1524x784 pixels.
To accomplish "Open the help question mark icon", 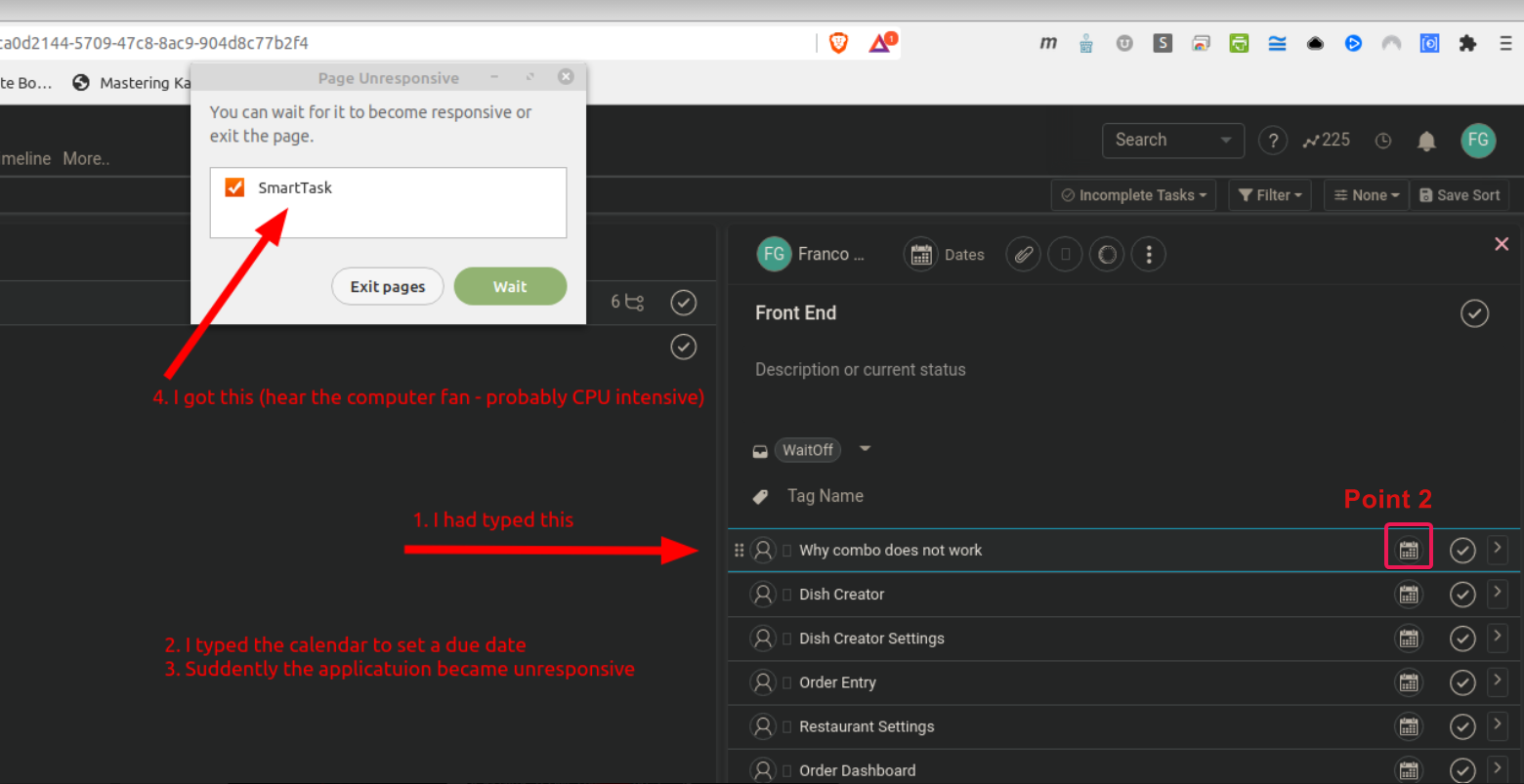I will [1272, 141].
